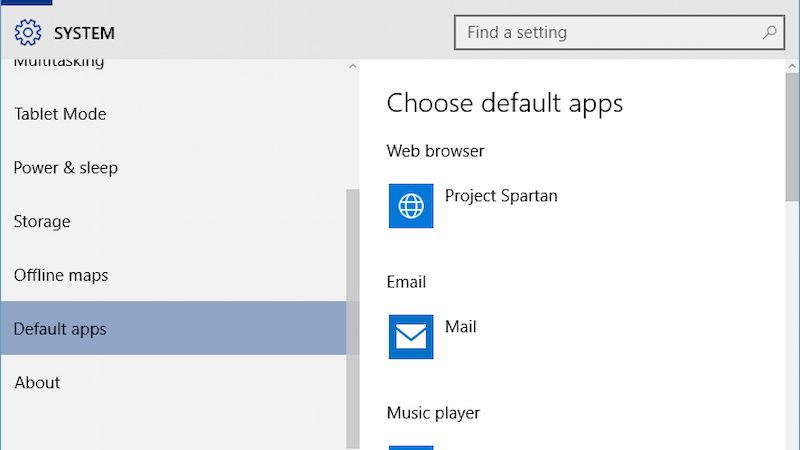Open the Mail envelope icon
Viewport: 800px width, 450px height.
click(411, 337)
